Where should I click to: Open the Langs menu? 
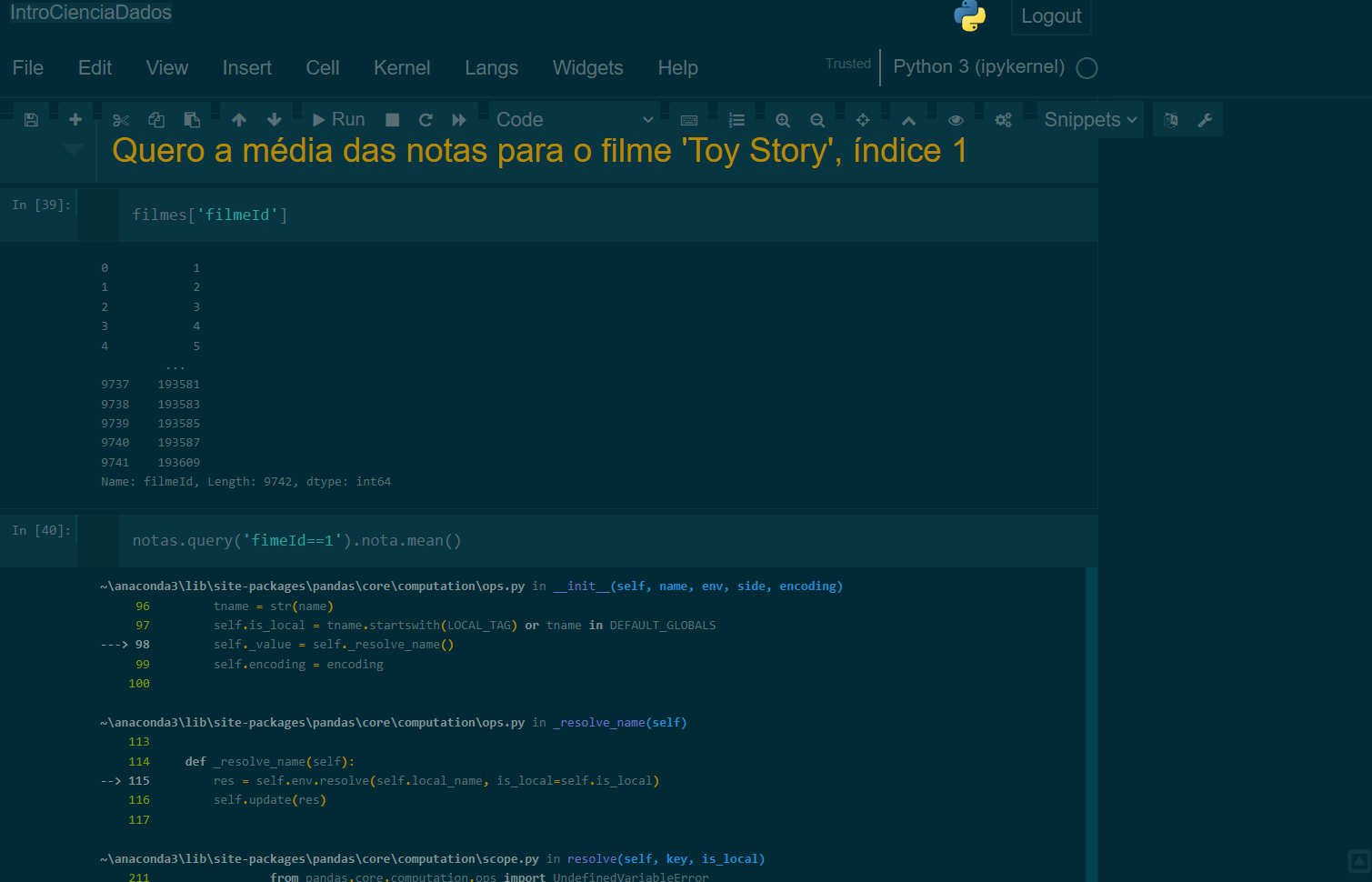(491, 68)
